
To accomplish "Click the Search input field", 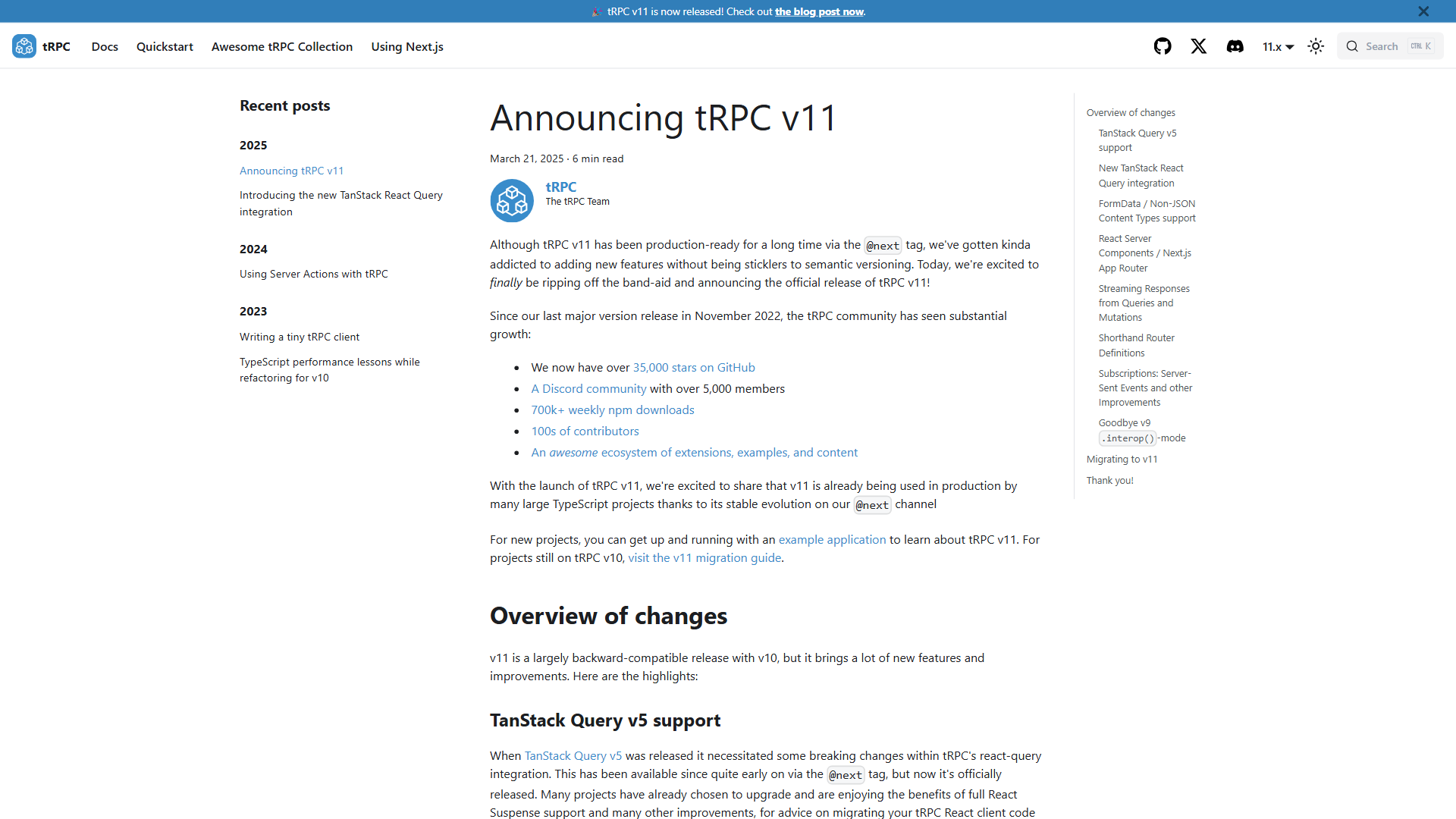I will [1390, 46].
